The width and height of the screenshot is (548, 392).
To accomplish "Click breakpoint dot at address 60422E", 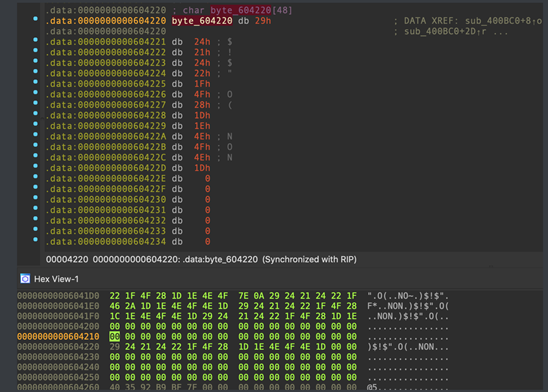I will 35,176.
